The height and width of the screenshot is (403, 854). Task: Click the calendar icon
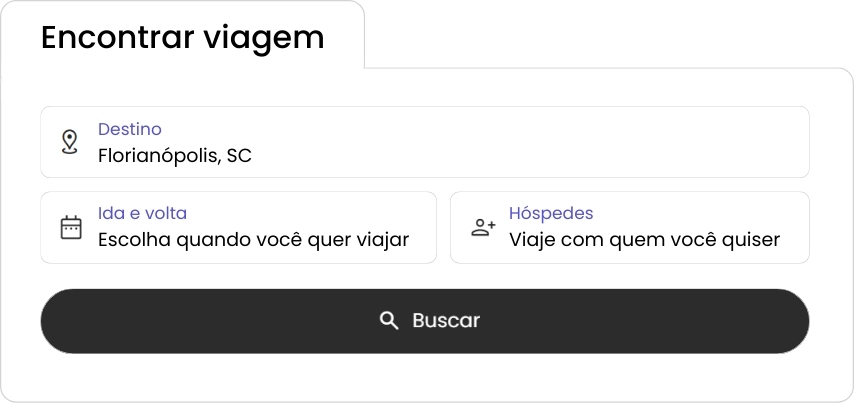click(x=71, y=227)
